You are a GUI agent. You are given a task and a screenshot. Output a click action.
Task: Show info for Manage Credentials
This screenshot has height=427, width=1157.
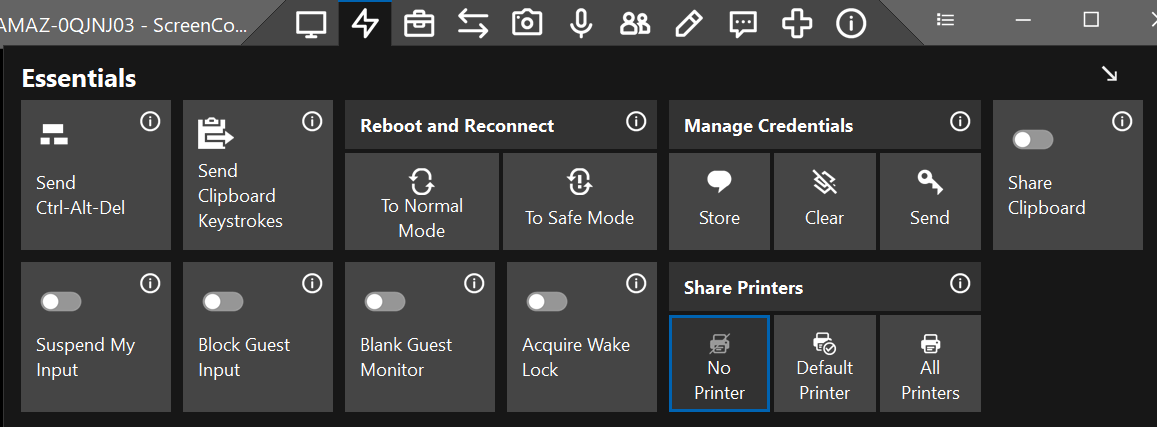(x=960, y=121)
